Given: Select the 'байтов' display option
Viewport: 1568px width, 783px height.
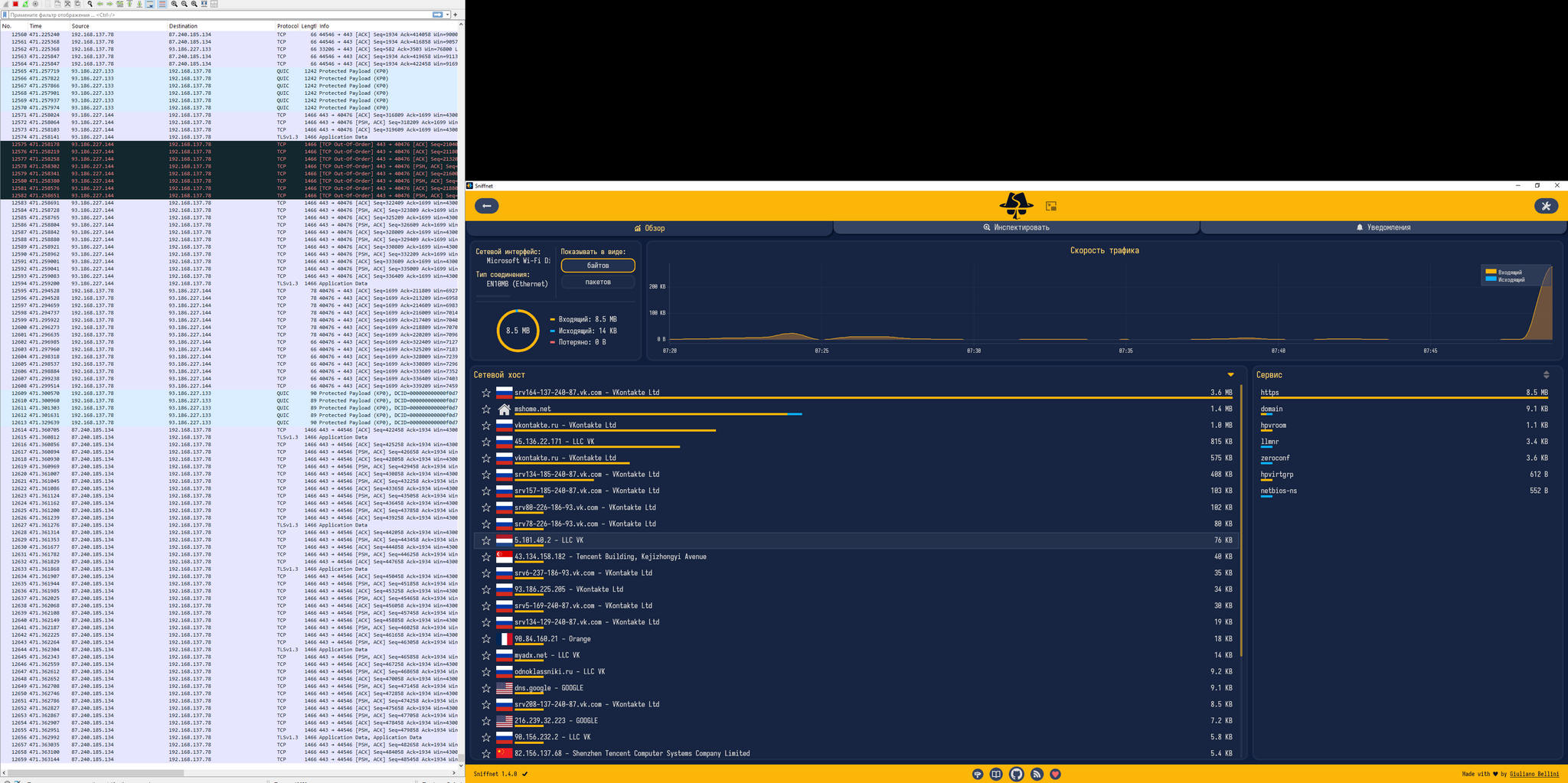Looking at the screenshot, I should (x=598, y=266).
